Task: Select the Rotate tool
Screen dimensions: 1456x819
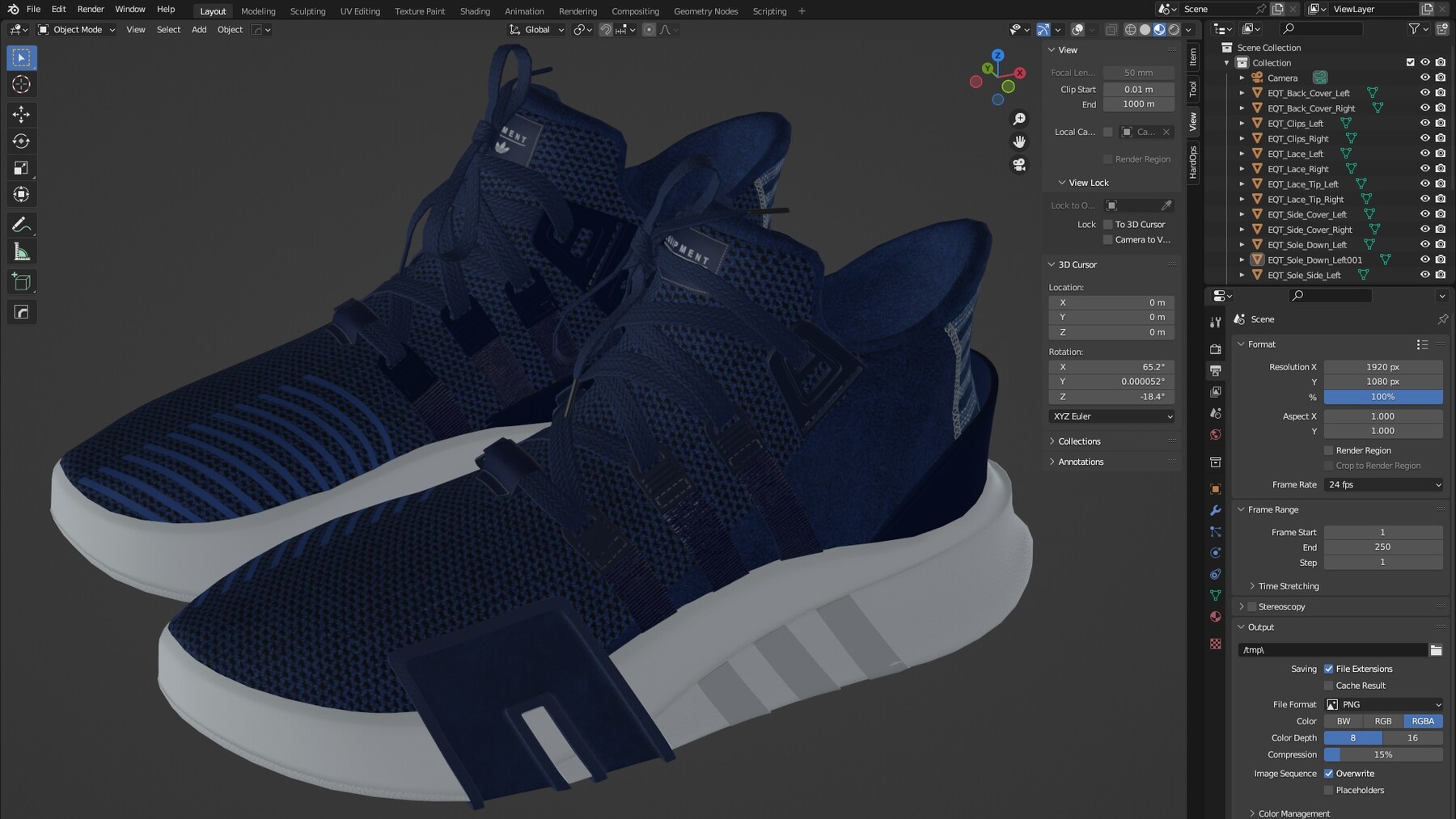Action: point(22,141)
